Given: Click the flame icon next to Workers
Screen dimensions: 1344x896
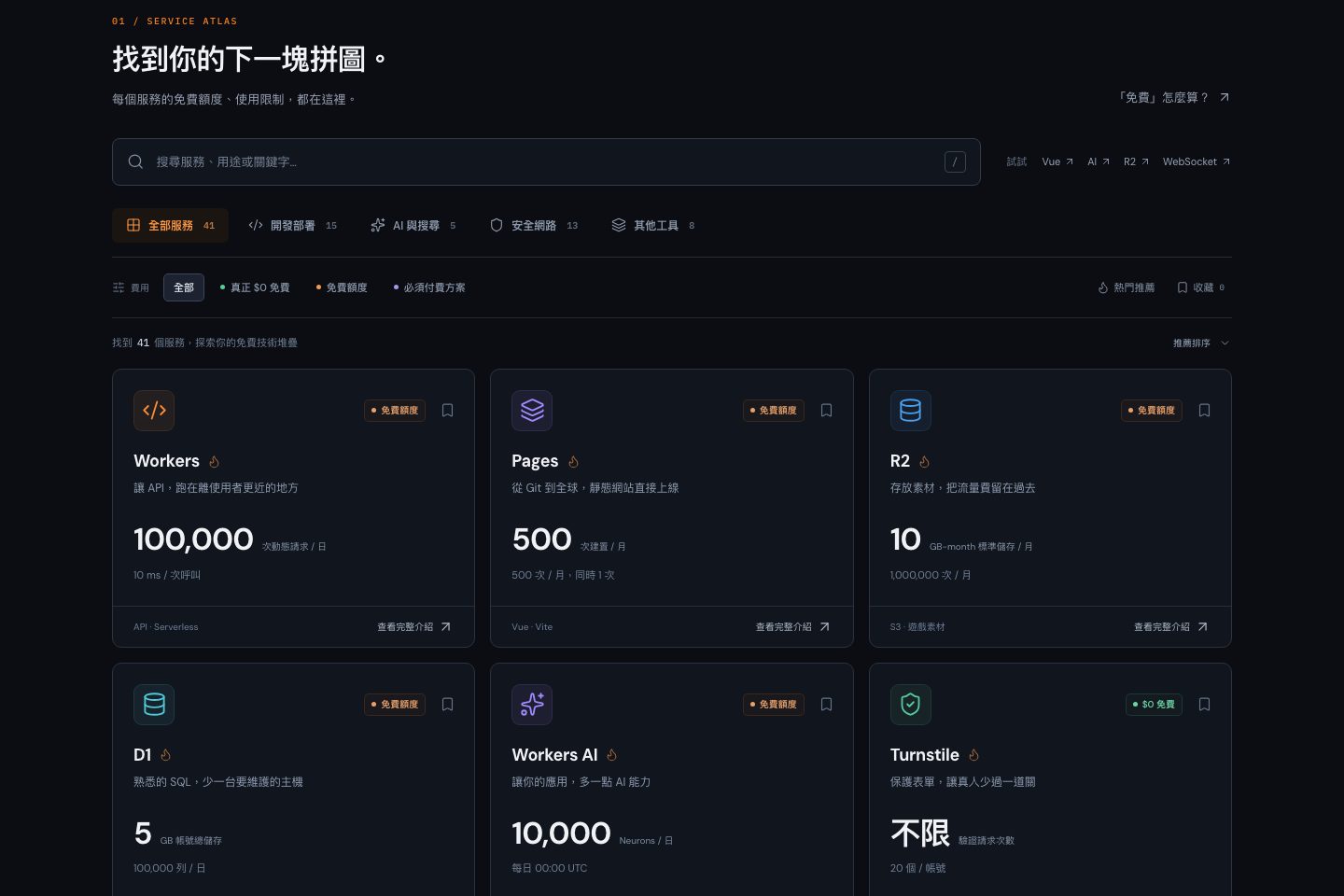Looking at the screenshot, I should [x=214, y=461].
